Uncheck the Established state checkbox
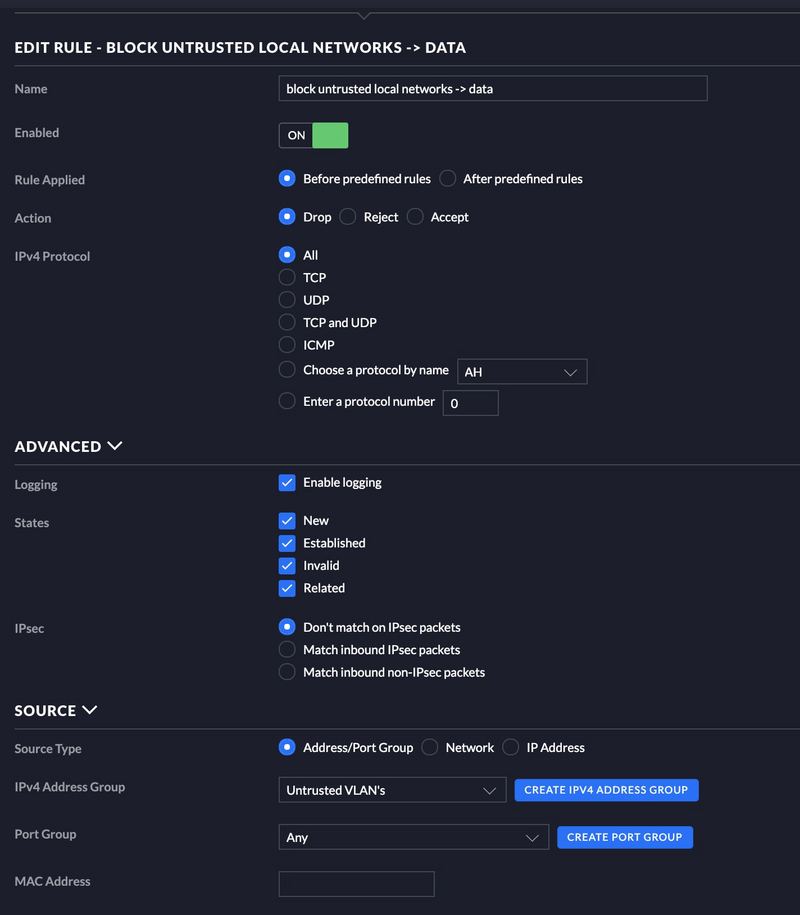Viewport: 800px width, 915px height. click(x=287, y=543)
